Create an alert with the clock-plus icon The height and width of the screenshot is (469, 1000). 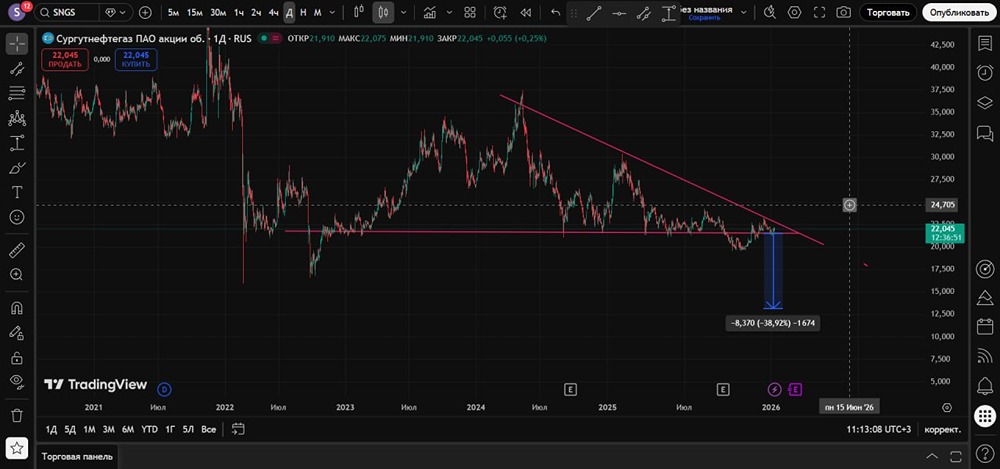point(500,12)
